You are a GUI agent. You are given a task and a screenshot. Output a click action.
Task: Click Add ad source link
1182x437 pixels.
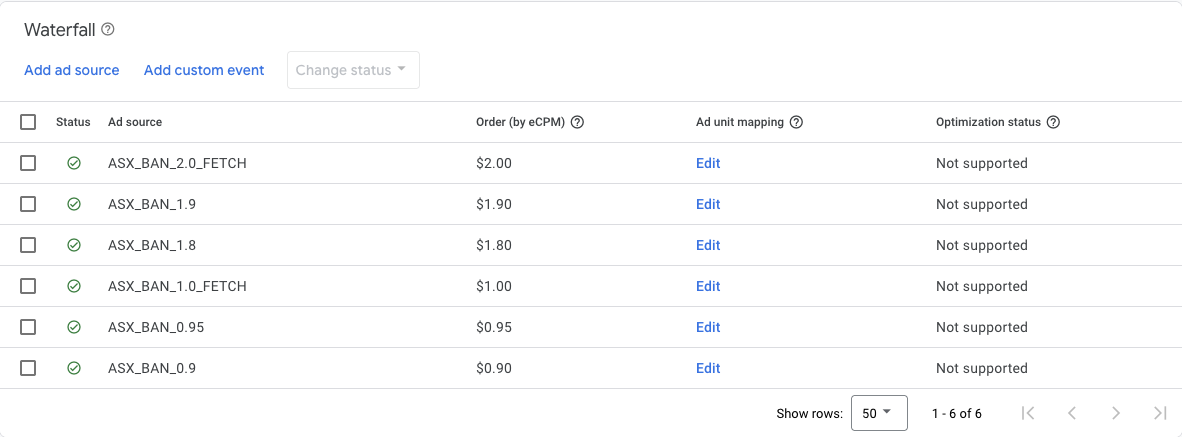point(72,70)
